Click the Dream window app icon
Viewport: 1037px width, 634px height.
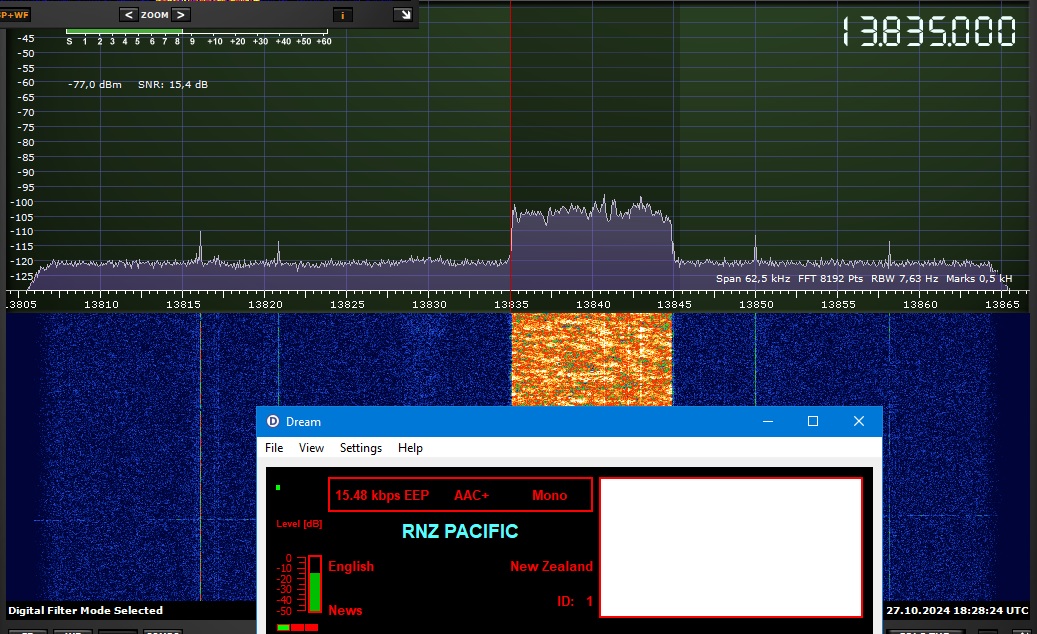click(272, 421)
